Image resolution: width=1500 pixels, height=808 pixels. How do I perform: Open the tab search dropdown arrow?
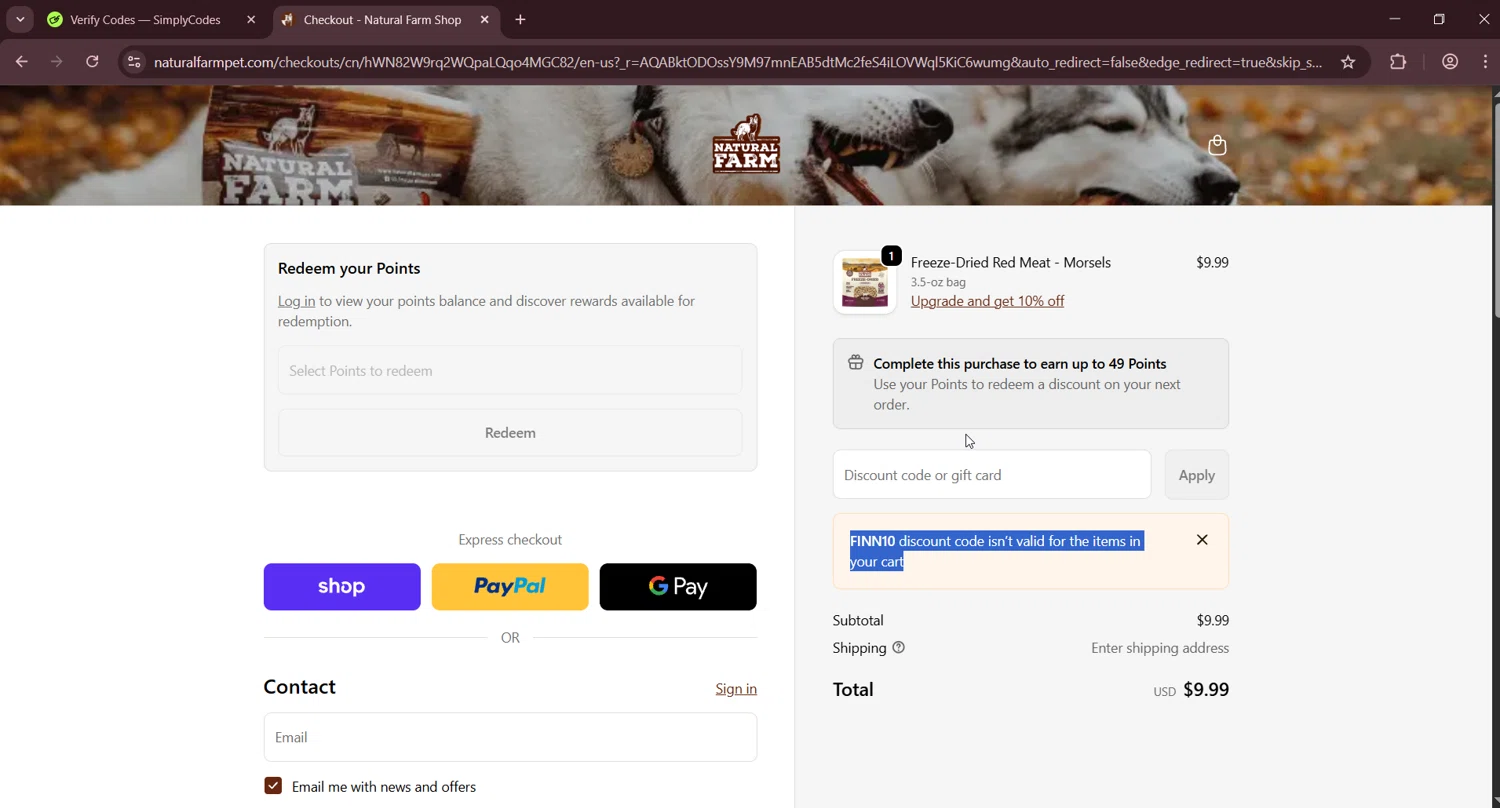(20, 19)
